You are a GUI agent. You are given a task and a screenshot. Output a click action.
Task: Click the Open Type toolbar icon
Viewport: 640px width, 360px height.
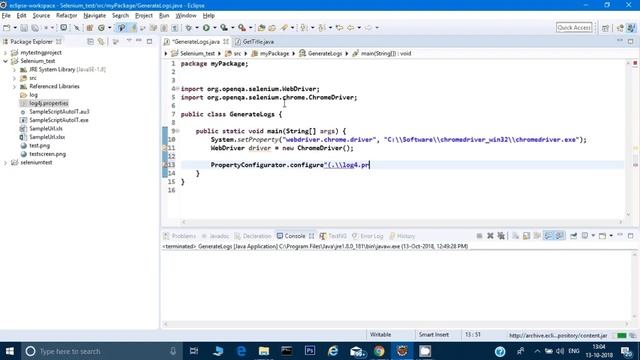(x=262, y=28)
